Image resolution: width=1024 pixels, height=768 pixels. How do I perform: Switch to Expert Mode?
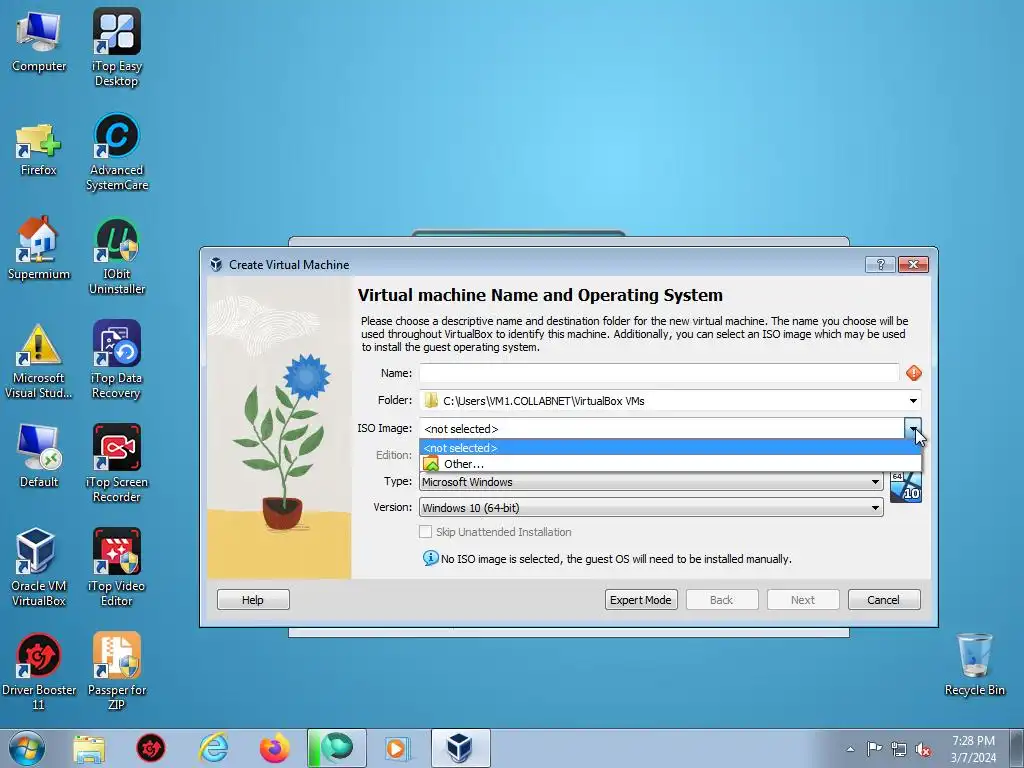coord(641,600)
